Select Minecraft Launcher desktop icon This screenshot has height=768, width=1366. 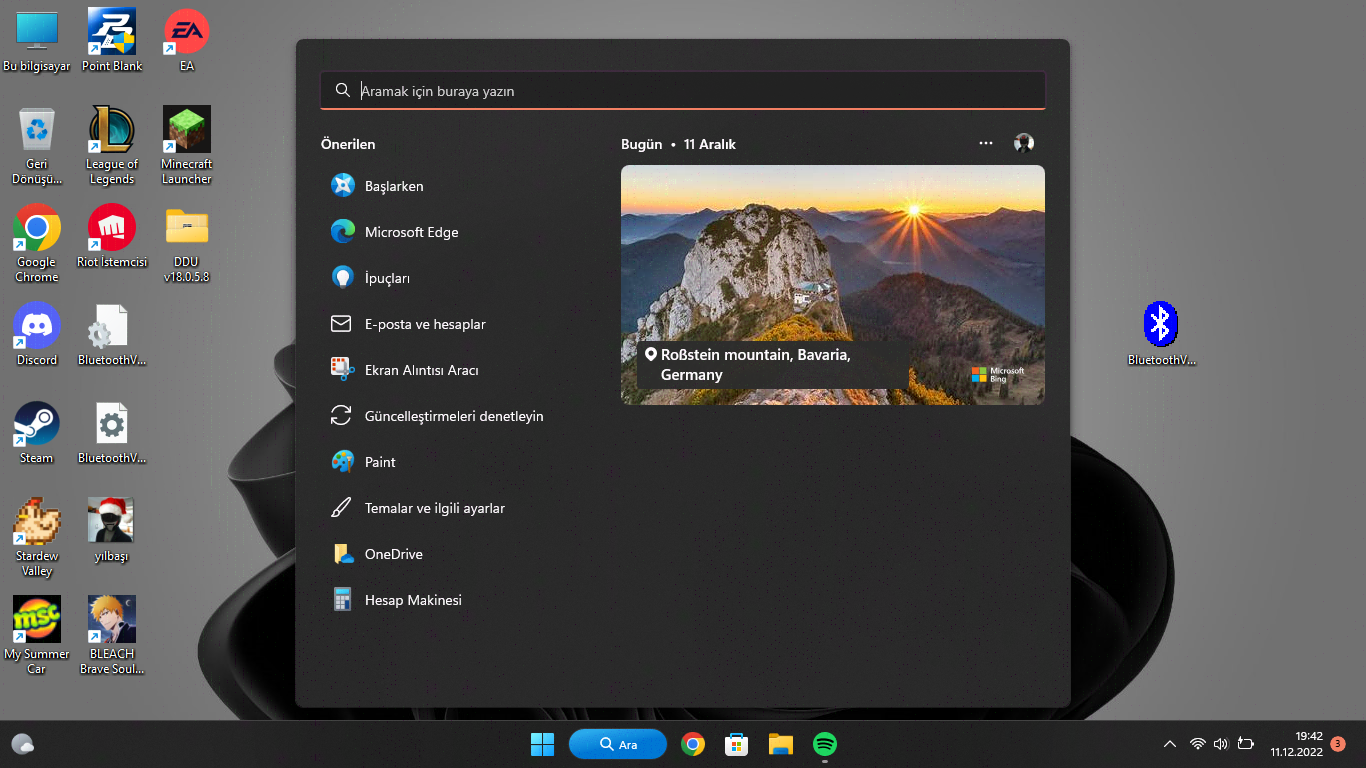click(x=187, y=146)
